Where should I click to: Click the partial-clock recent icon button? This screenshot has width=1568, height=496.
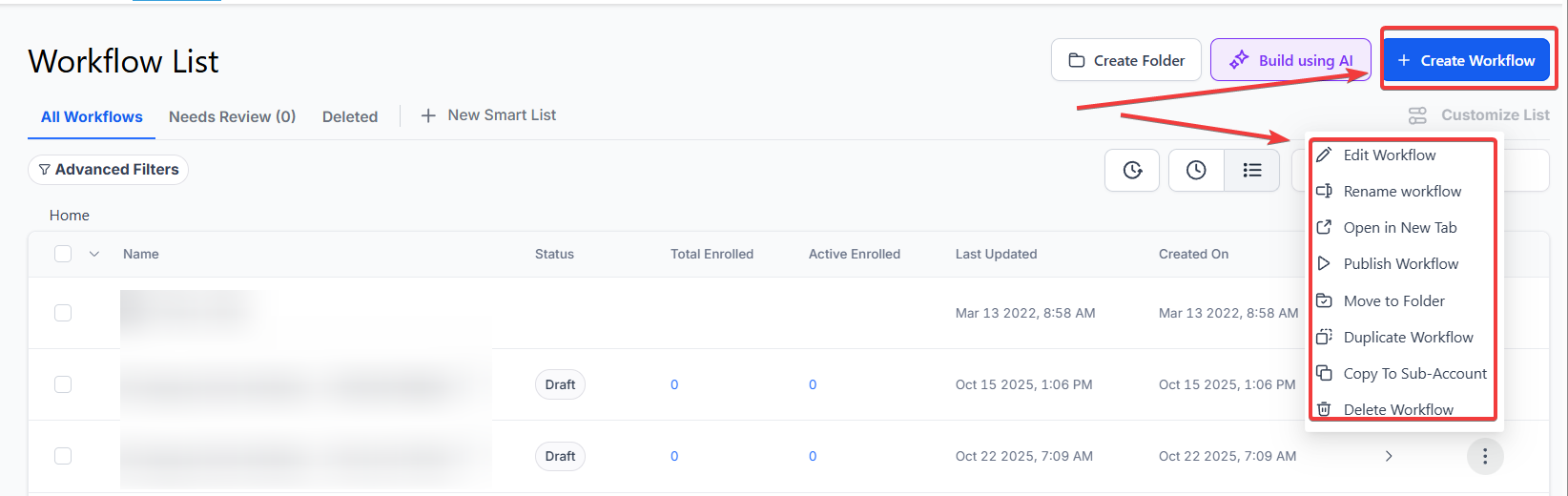tap(1132, 170)
